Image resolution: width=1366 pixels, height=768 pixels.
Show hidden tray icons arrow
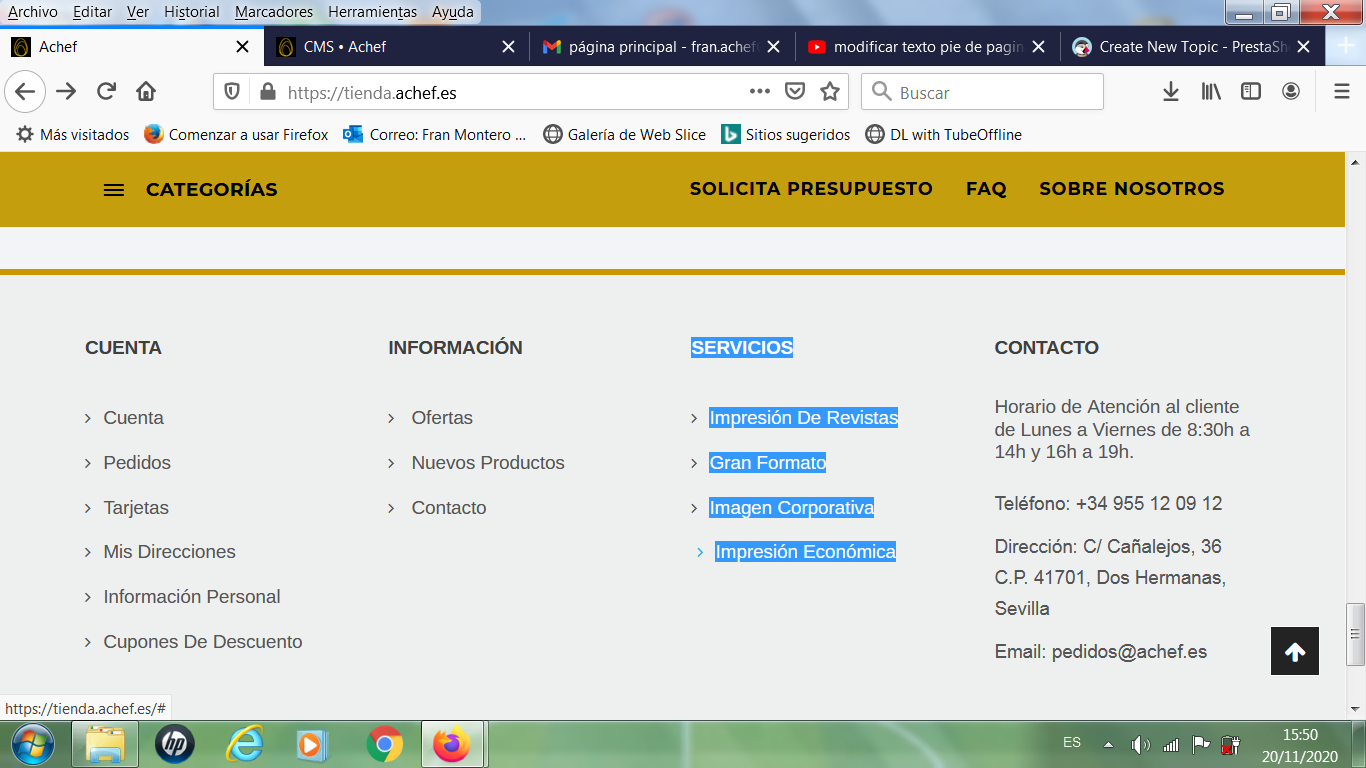point(1108,744)
